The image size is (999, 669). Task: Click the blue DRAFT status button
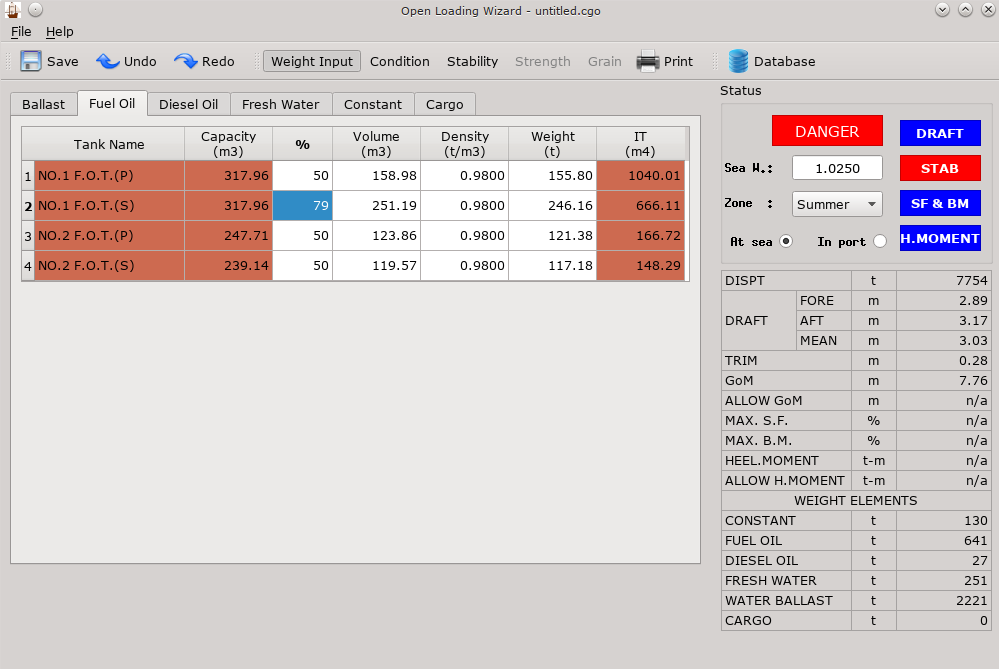[940, 133]
